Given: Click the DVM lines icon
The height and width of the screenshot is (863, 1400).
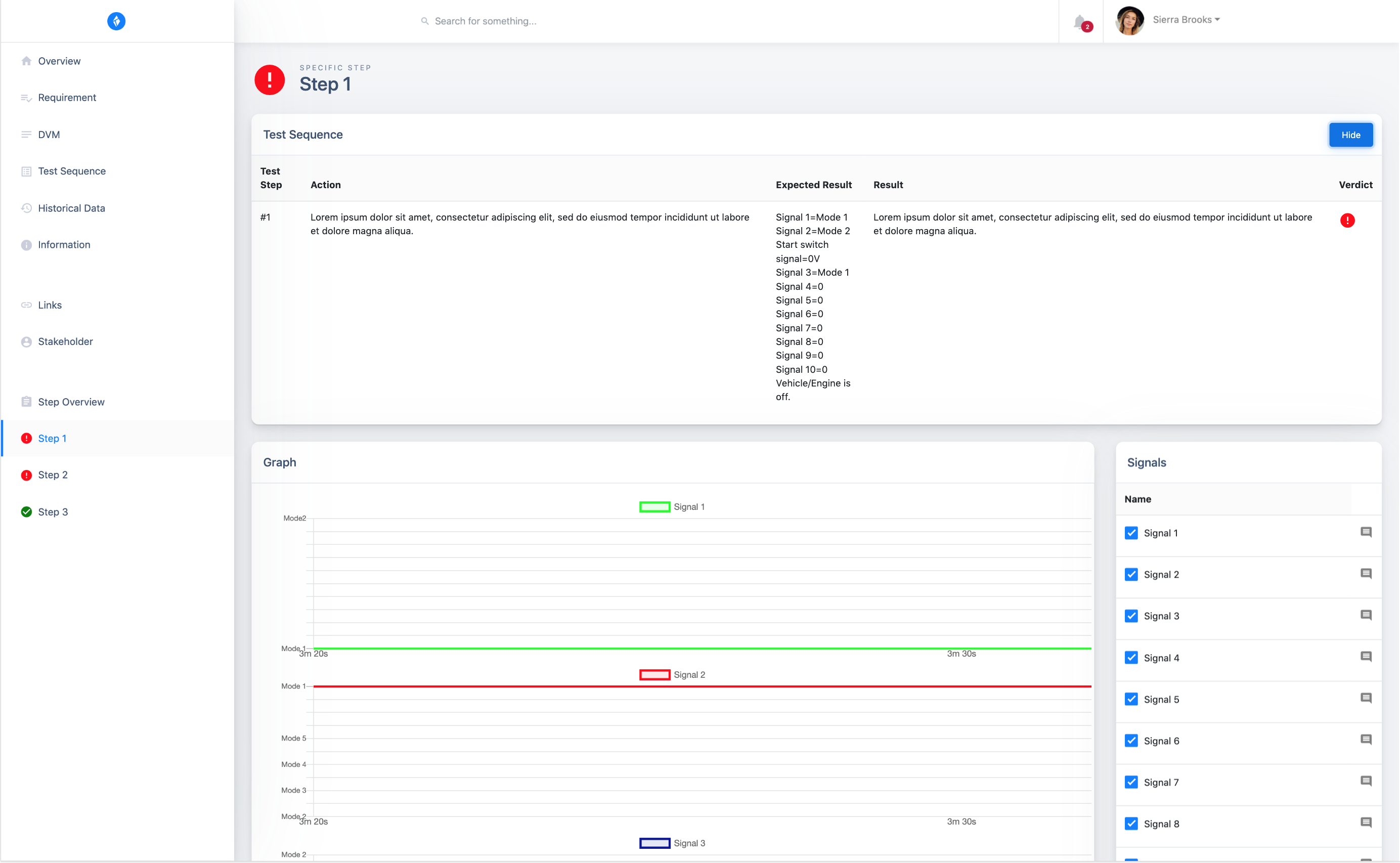Looking at the screenshot, I should [26, 135].
